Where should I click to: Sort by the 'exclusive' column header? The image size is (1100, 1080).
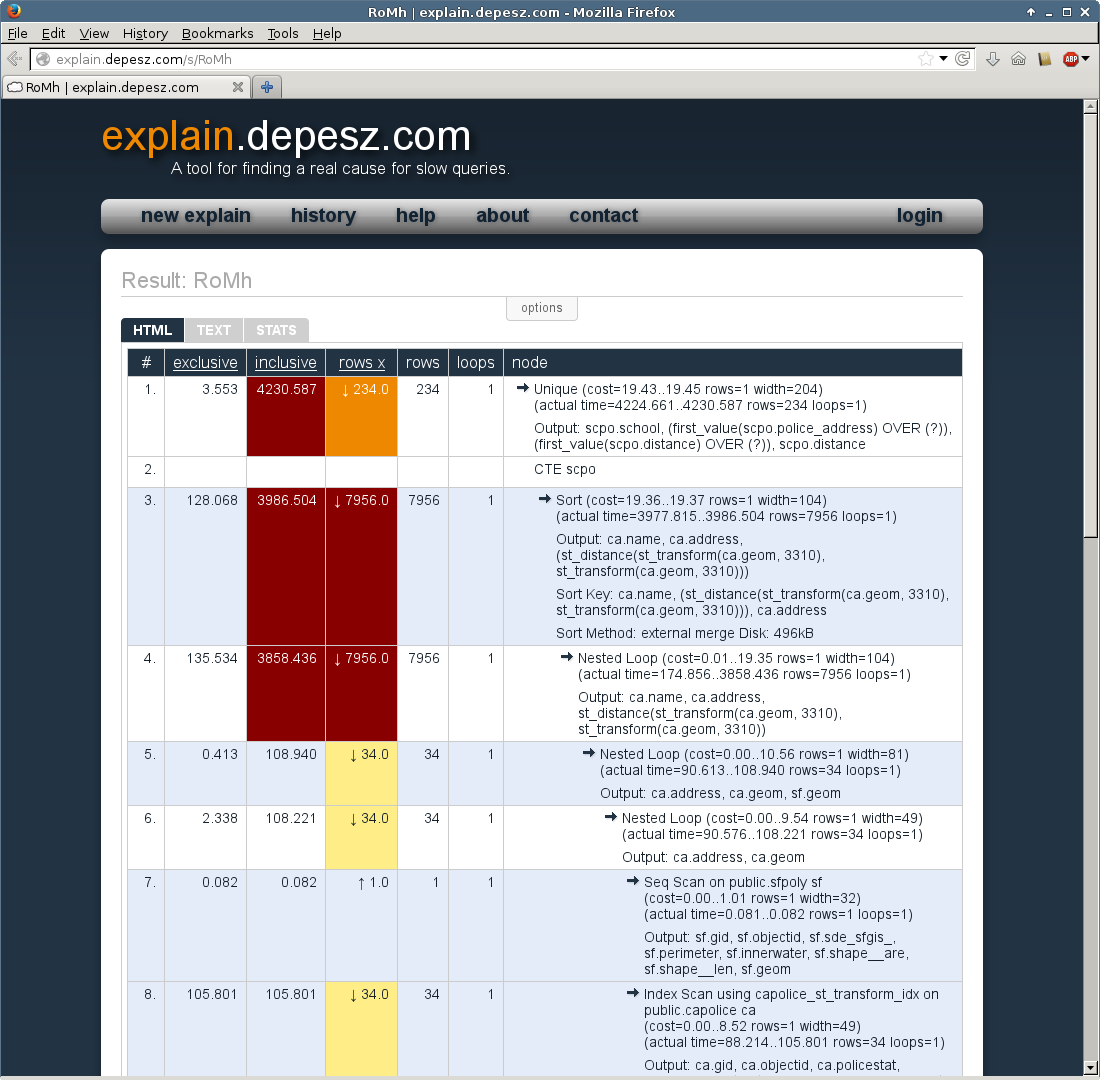pyautogui.click(x=205, y=363)
